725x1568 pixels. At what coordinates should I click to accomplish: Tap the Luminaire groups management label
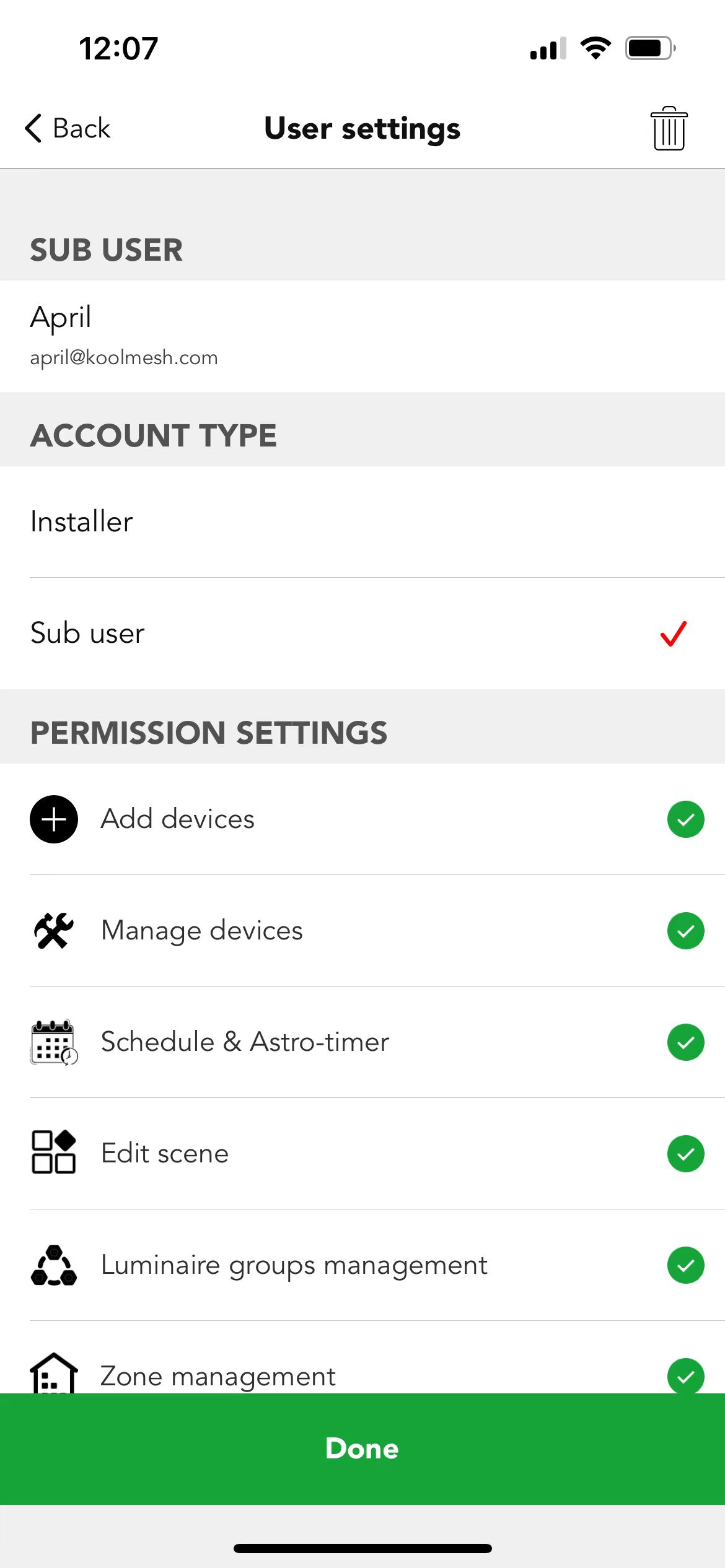tap(294, 1265)
